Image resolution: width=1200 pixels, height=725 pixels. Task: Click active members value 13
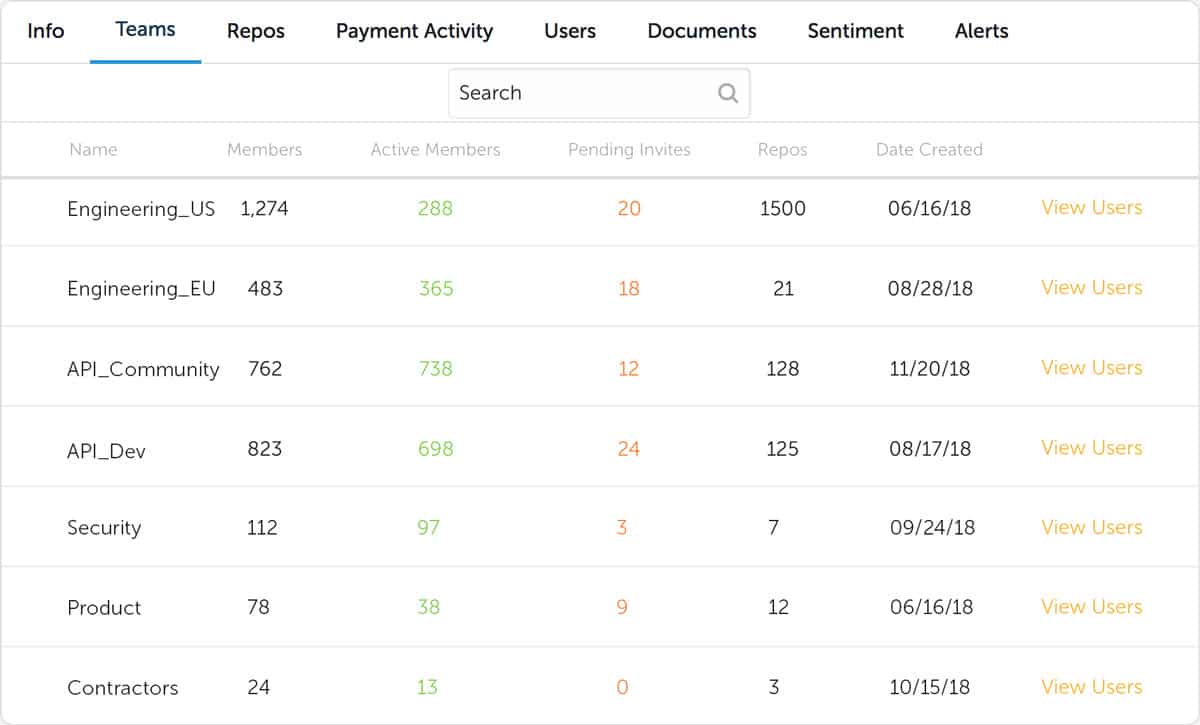pyautogui.click(x=427, y=687)
